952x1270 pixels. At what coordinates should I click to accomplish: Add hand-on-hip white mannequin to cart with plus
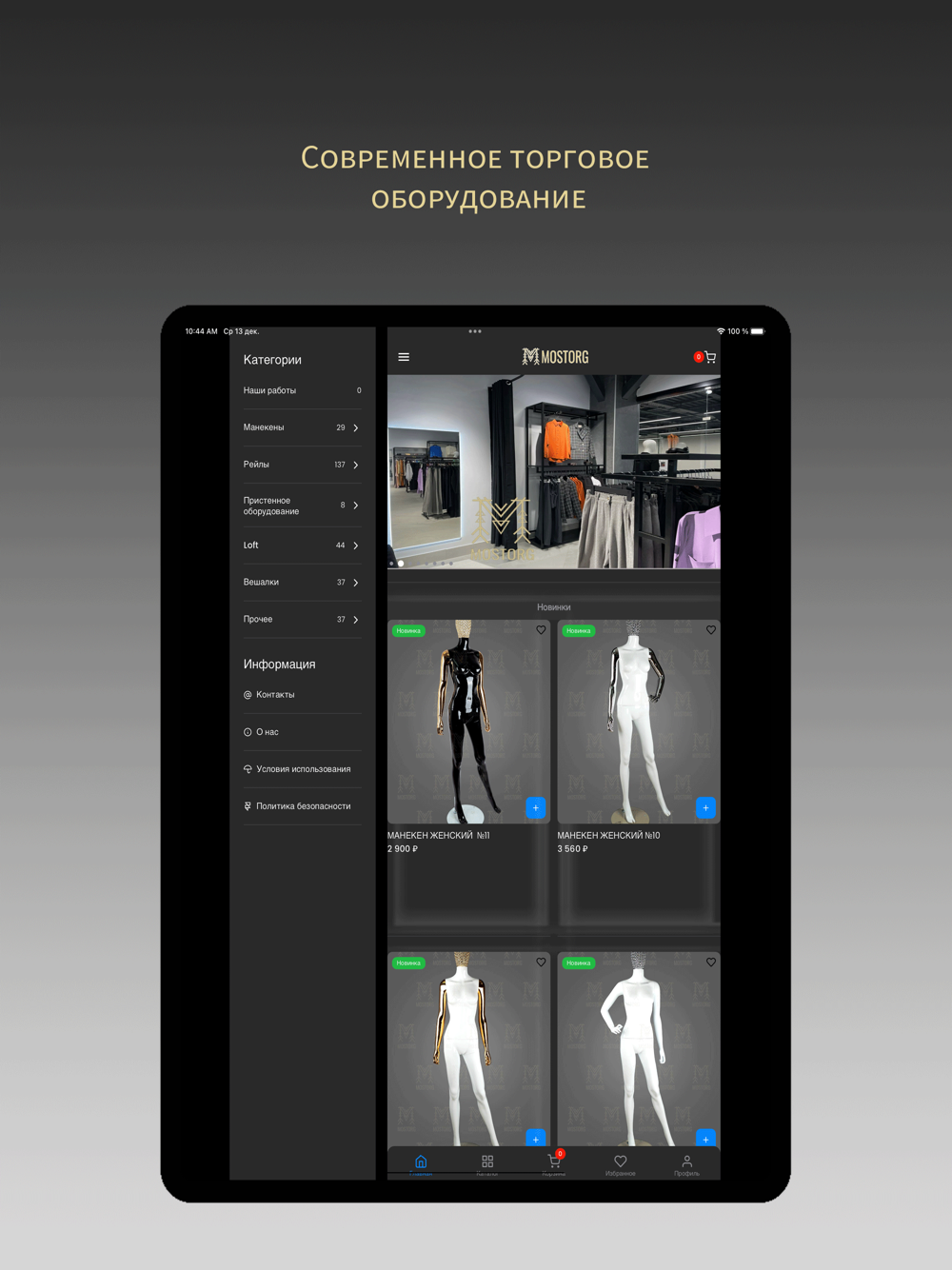click(705, 1138)
